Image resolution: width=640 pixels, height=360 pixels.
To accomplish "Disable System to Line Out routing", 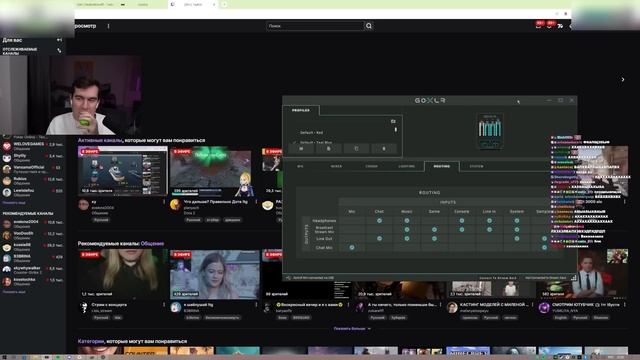I will coord(517,238).
